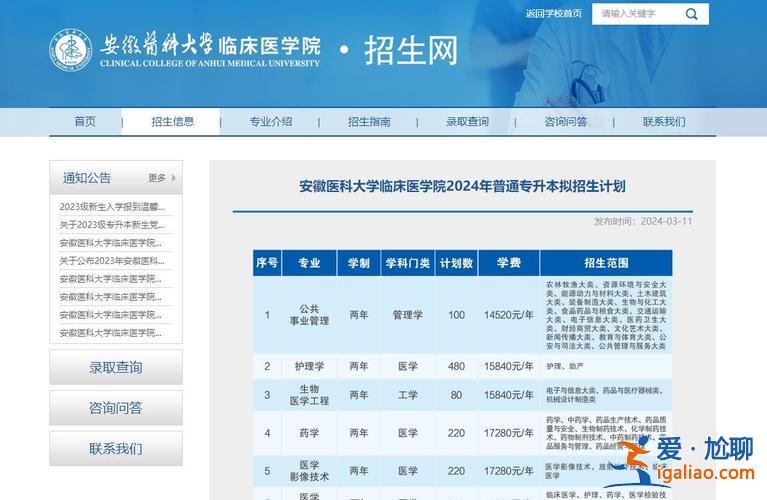Open 专业介绍 navigation tab
Image resolution: width=767 pixels, height=500 pixels.
click(x=271, y=121)
